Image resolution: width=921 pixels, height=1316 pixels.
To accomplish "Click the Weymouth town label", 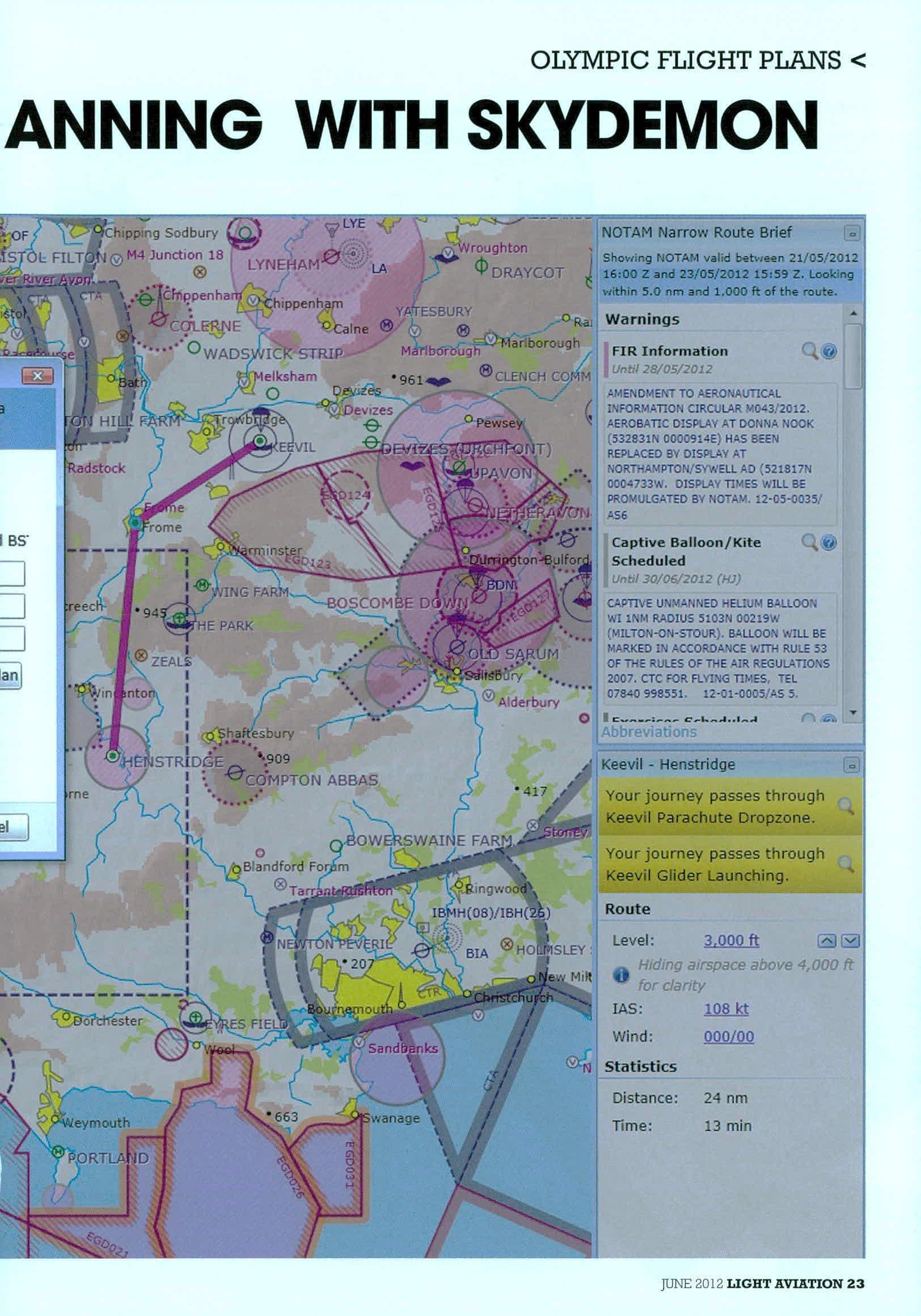I will tap(95, 1123).
